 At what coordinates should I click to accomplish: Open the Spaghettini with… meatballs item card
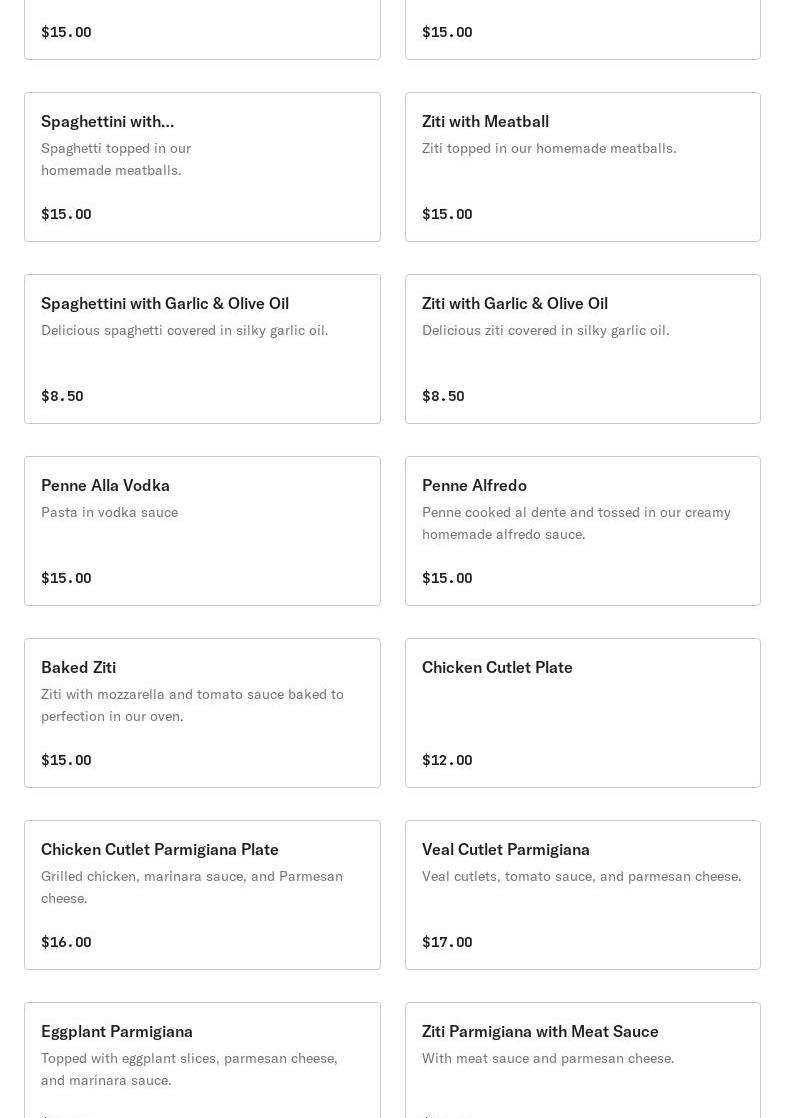[202, 167]
